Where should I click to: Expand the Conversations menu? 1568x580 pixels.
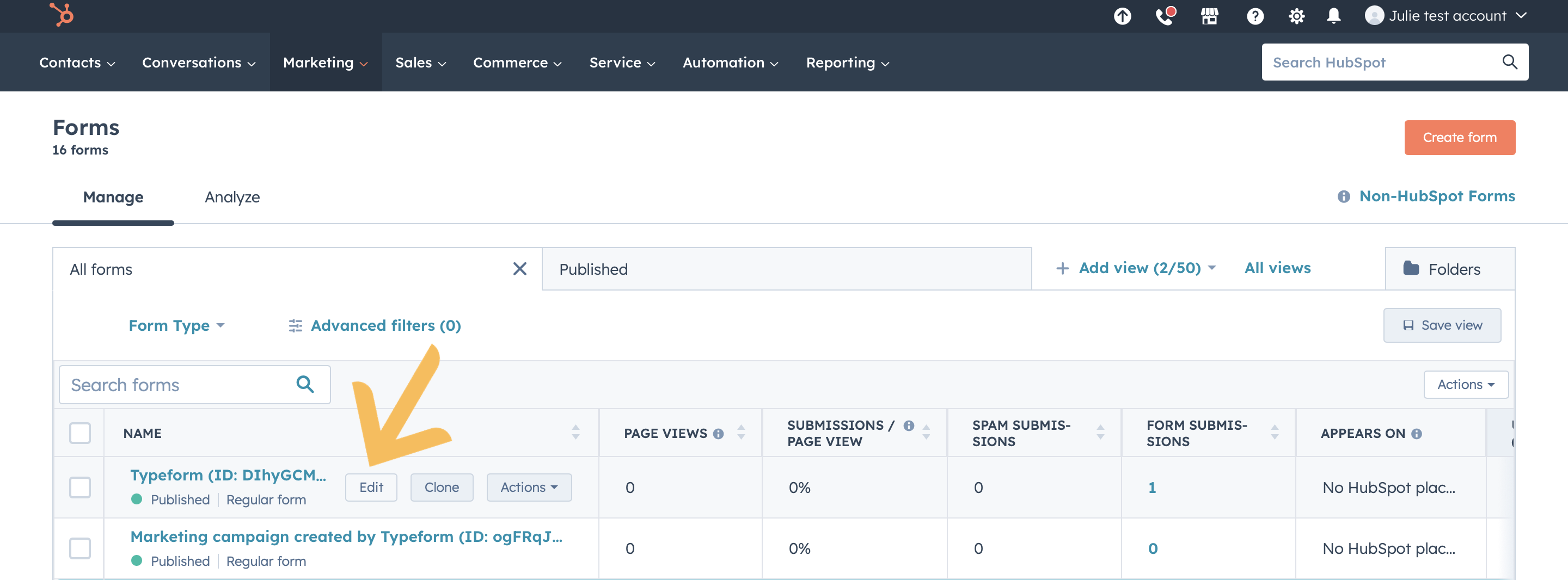click(198, 63)
